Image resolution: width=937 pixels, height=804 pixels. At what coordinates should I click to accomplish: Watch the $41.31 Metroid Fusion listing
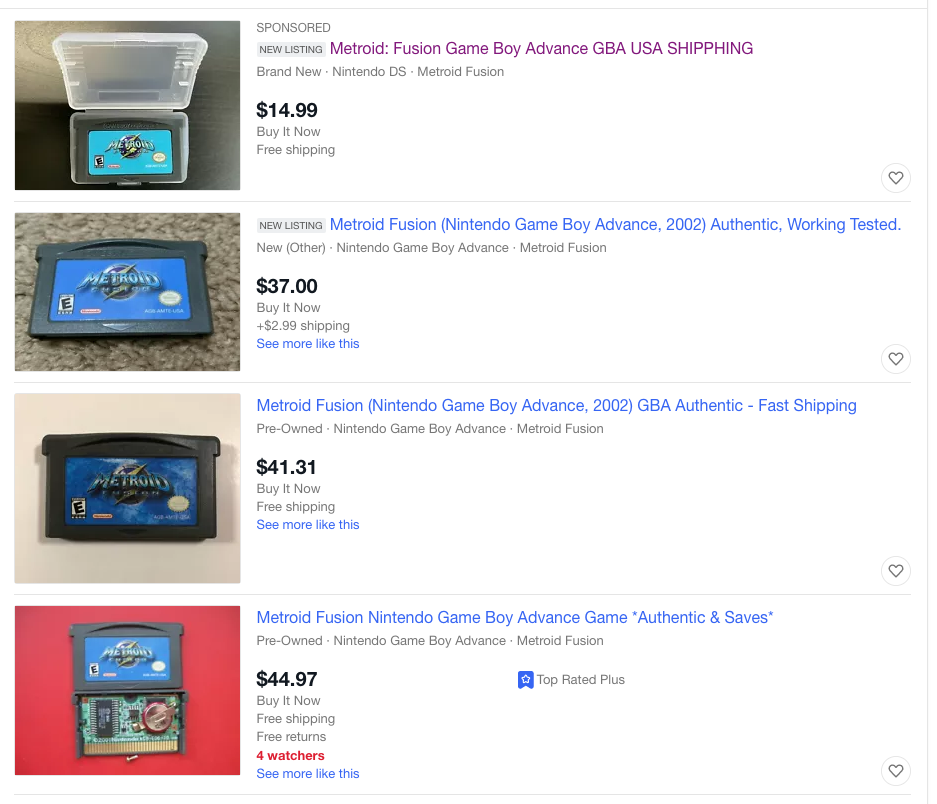pyautogui.click(x=895, y=571)
